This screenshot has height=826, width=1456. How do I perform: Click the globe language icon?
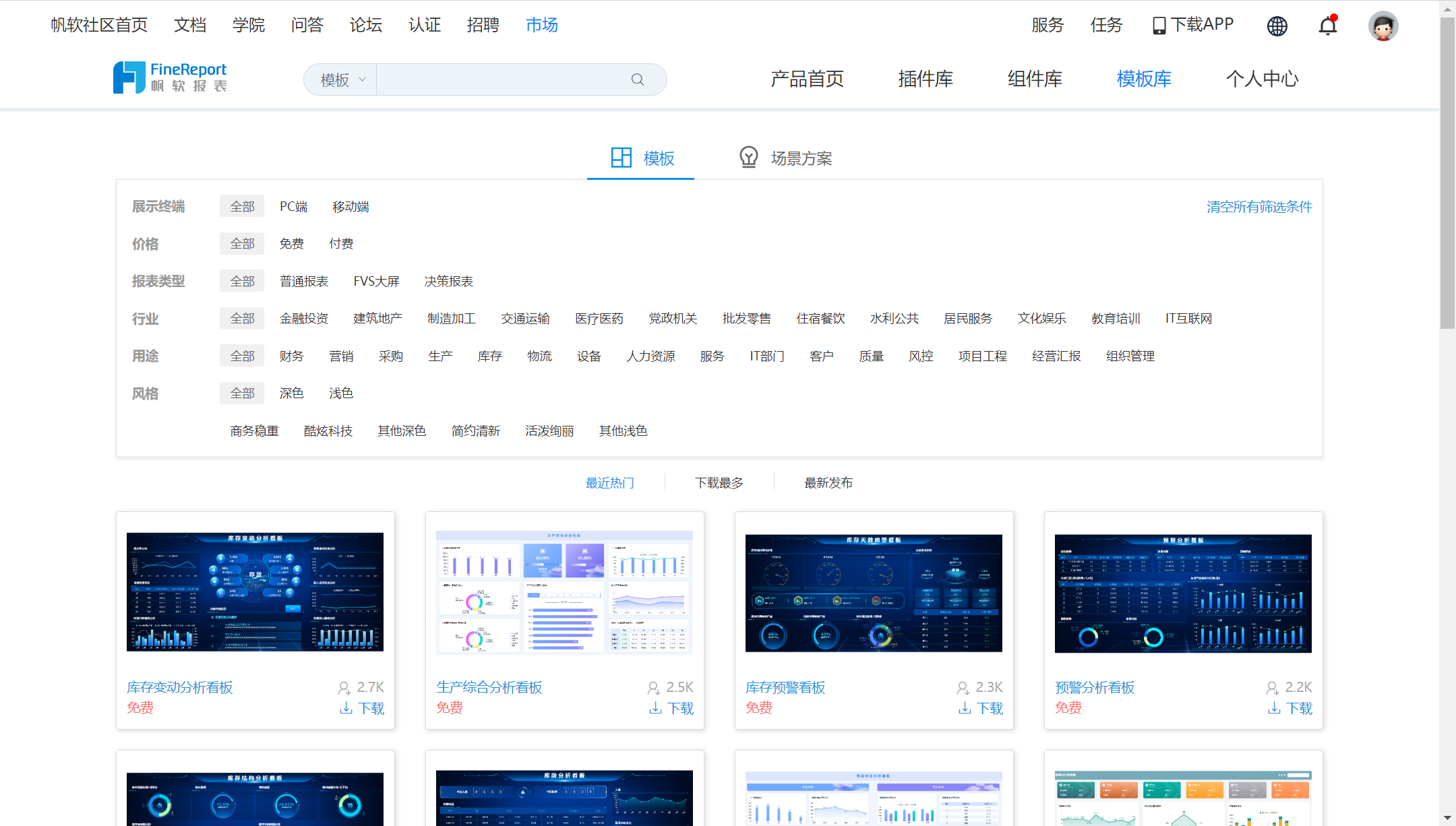click(1277, 26)
